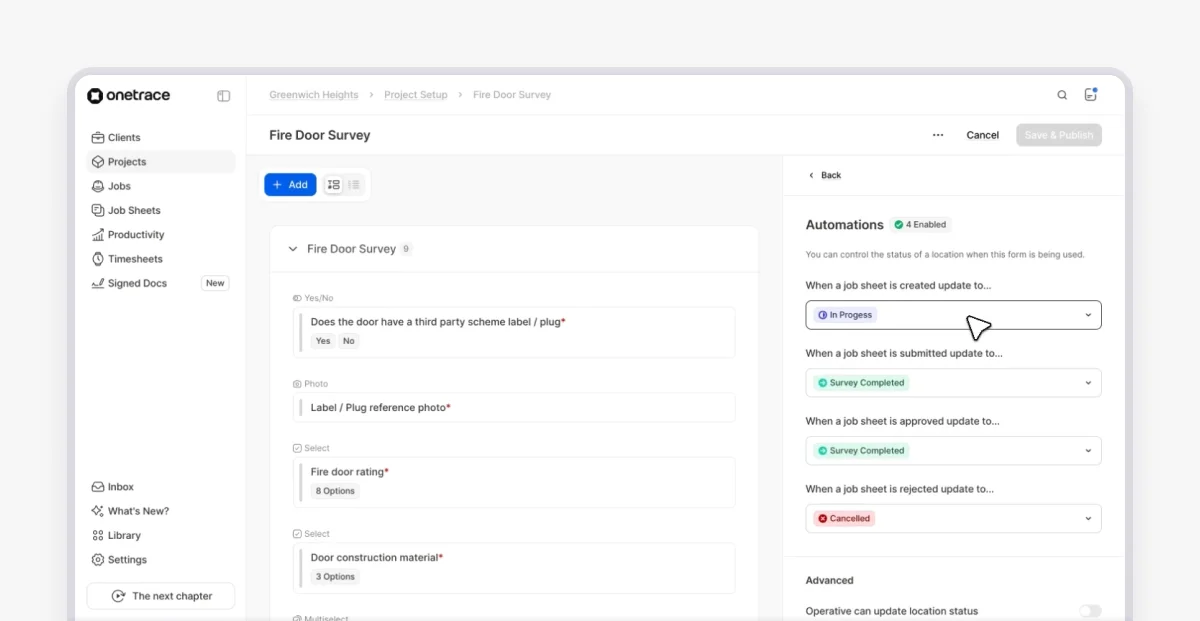Open Job Sheets section
The height and width of the screenshot is (621, 1200).
160,211
